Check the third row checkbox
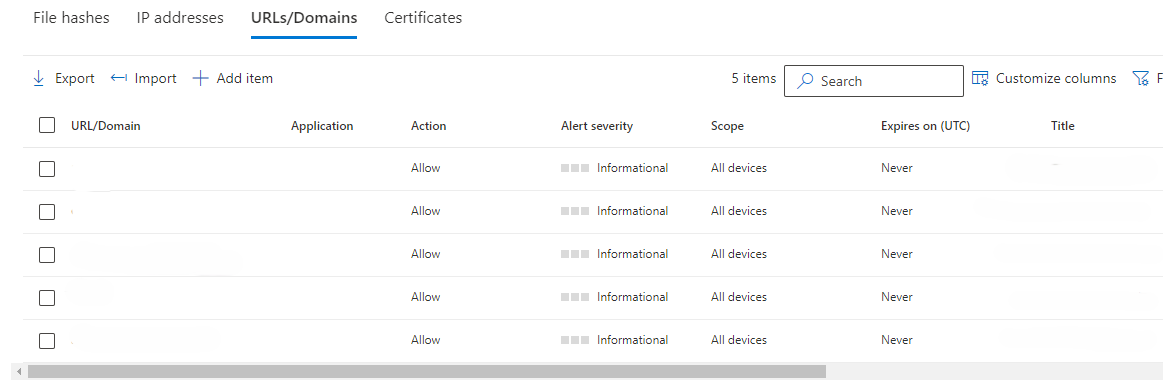 (x=47, y=255)
